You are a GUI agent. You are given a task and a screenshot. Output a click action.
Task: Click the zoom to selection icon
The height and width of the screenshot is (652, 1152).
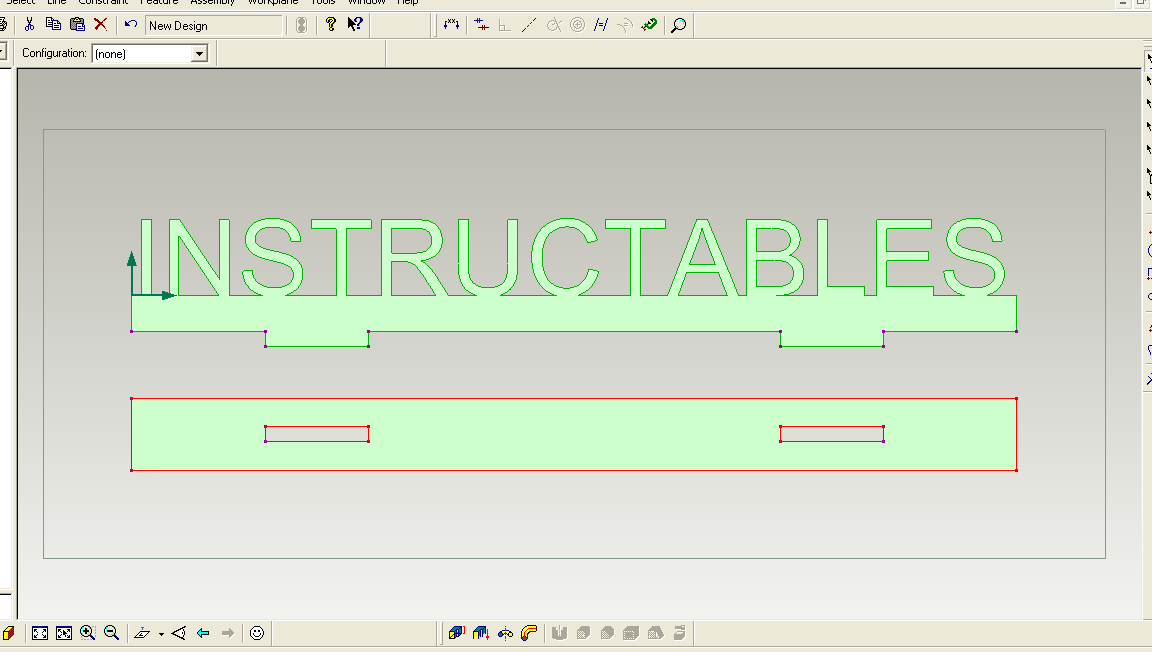[x=64, y=633]
